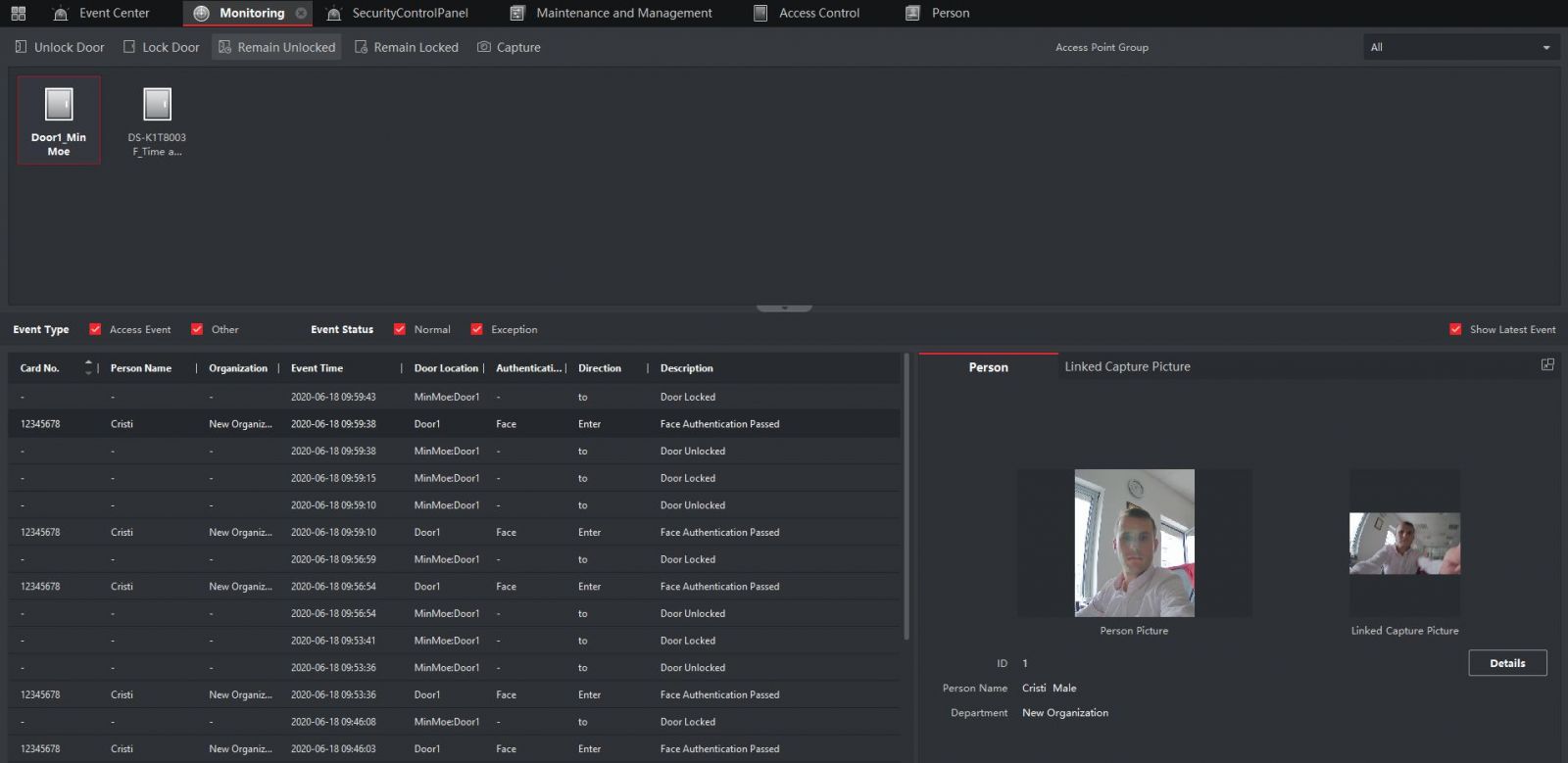
Task: Click the Remain Unlocked button
Action: pos(276,47)
